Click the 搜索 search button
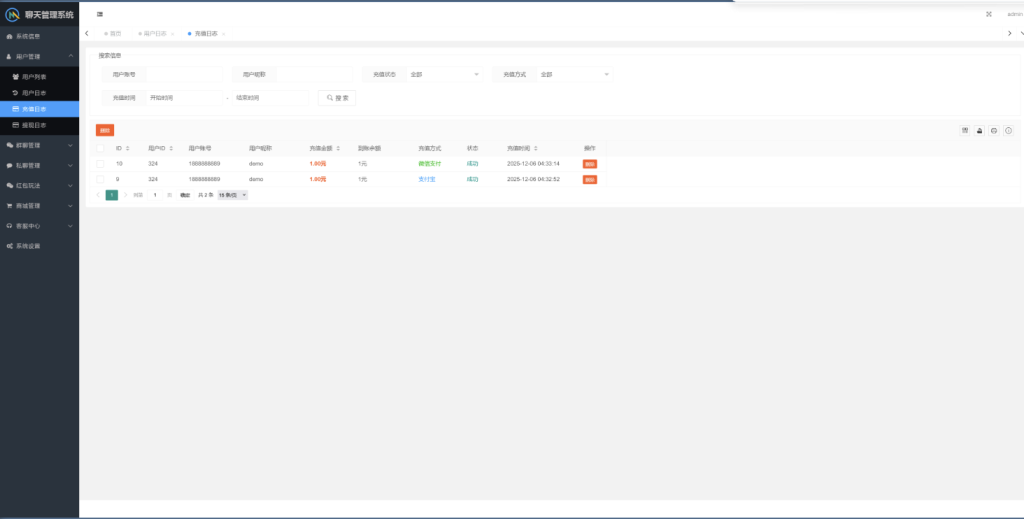 pyautogui.click(x=337, y=98)
